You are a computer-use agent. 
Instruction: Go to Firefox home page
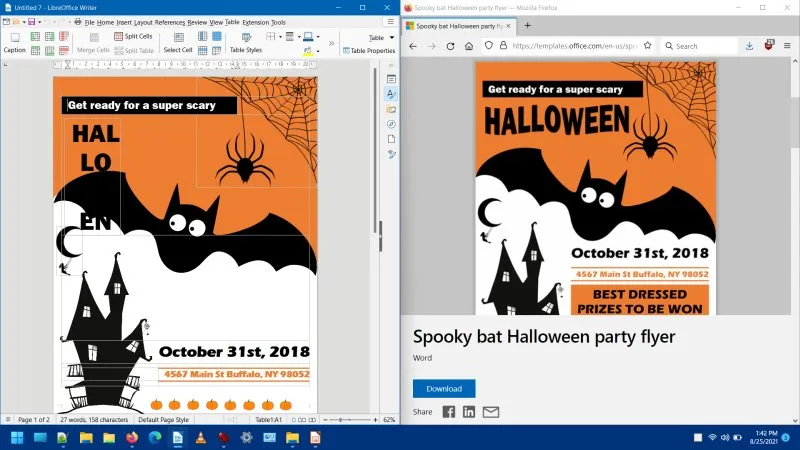pyautogui.click(x=469, y=46)
